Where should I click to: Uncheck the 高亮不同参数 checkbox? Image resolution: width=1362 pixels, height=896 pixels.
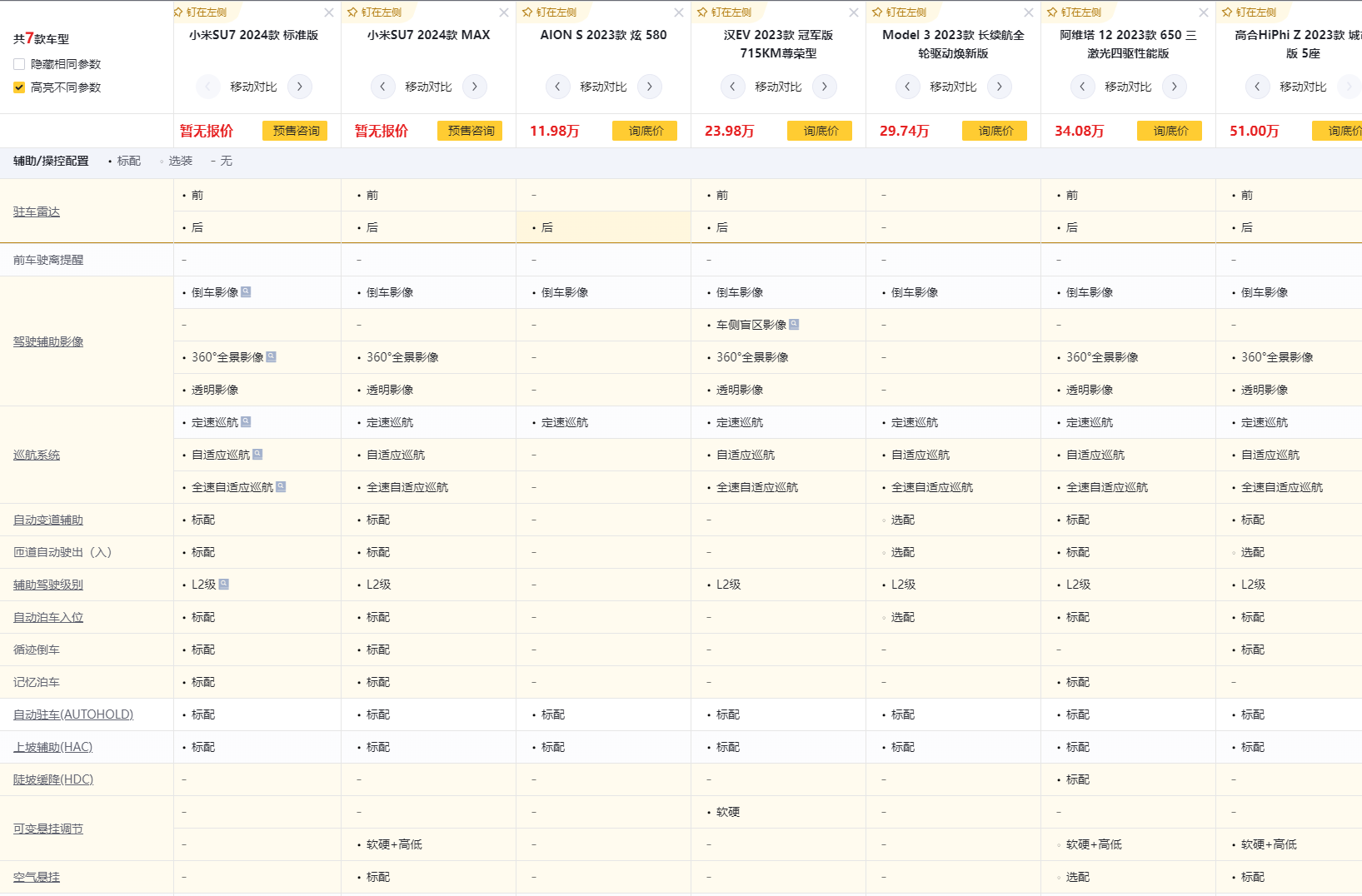point(19,87)
